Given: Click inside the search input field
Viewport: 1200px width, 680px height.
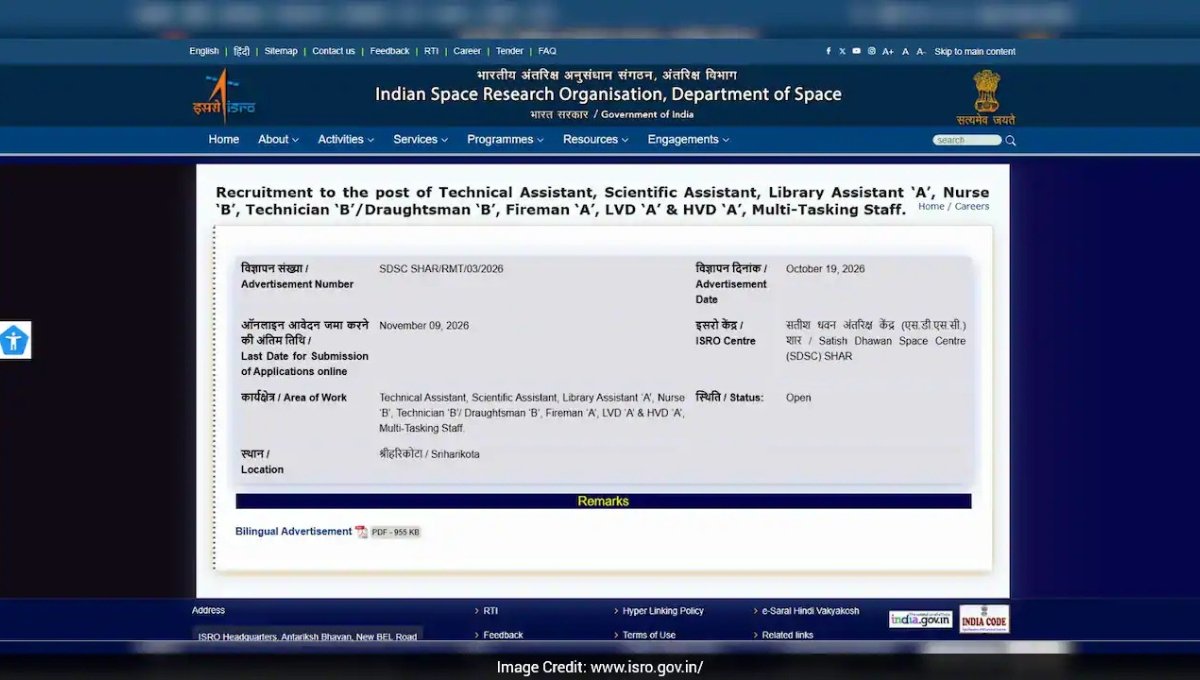Looking at the screenshot, I should [967, 140].
